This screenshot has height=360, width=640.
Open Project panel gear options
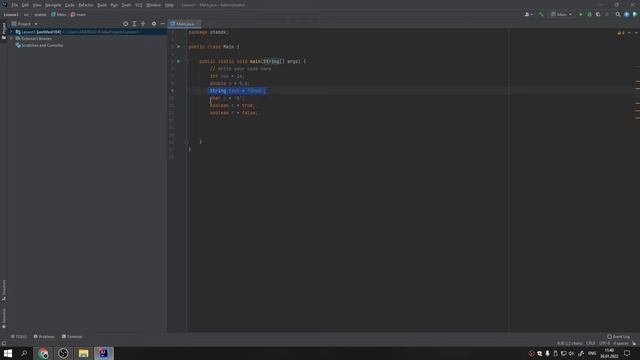[154, 24]
